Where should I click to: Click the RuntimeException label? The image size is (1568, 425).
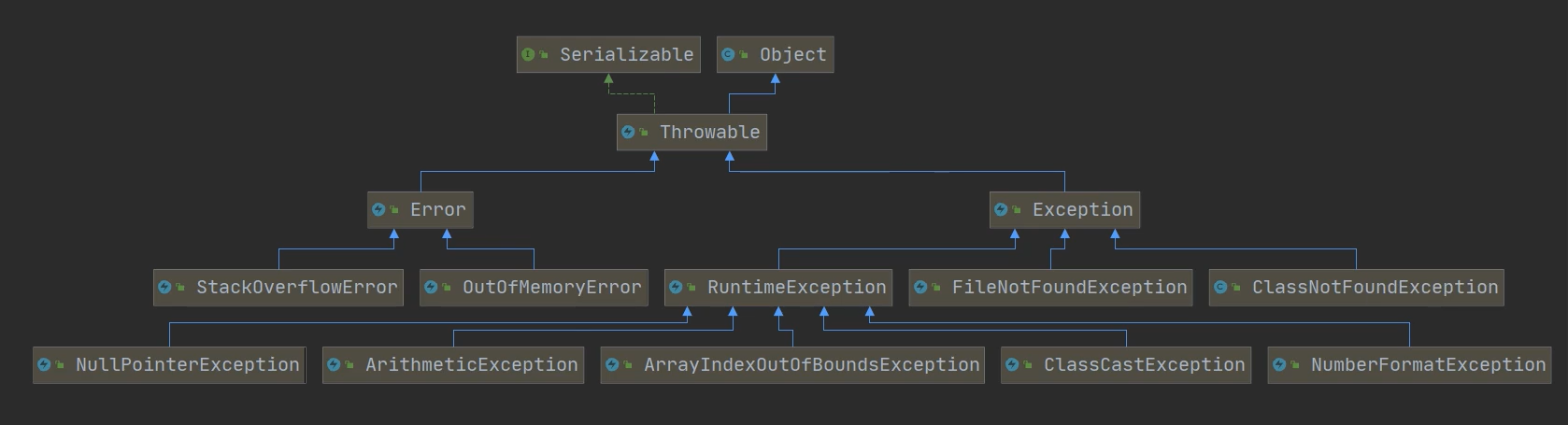pos(796,287)
